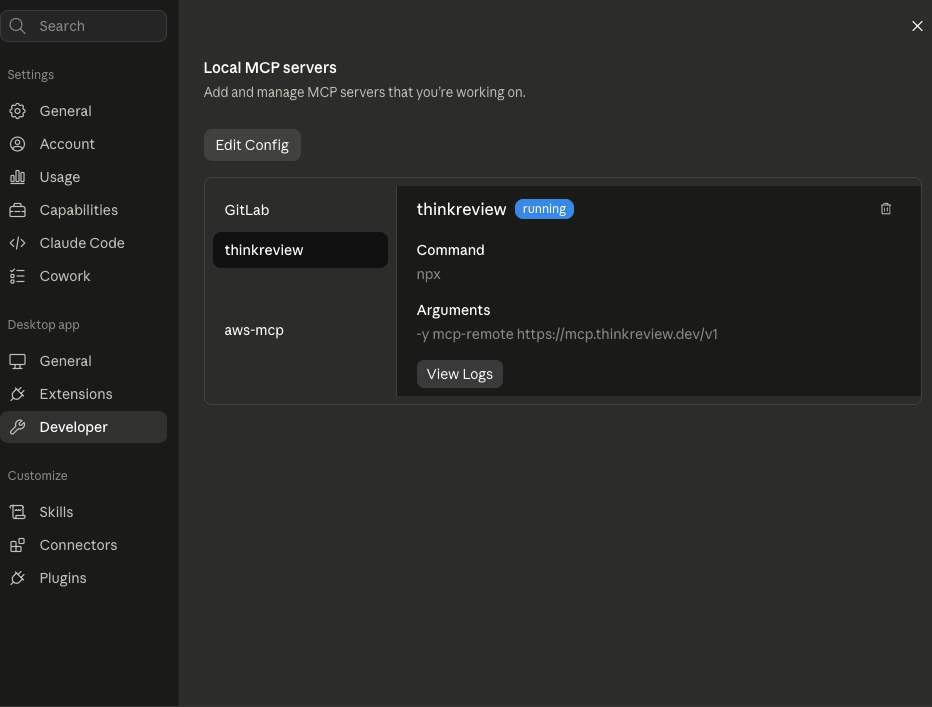Click the Skills scroll icon

[18, 512]
